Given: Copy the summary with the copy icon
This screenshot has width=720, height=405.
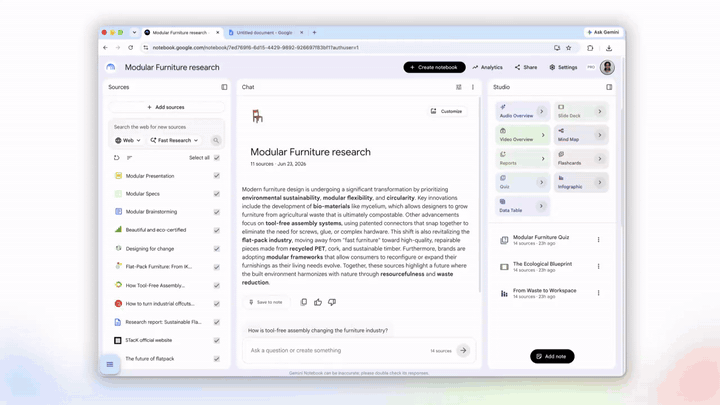Looking at the screenshot, I should pos(304,302).
